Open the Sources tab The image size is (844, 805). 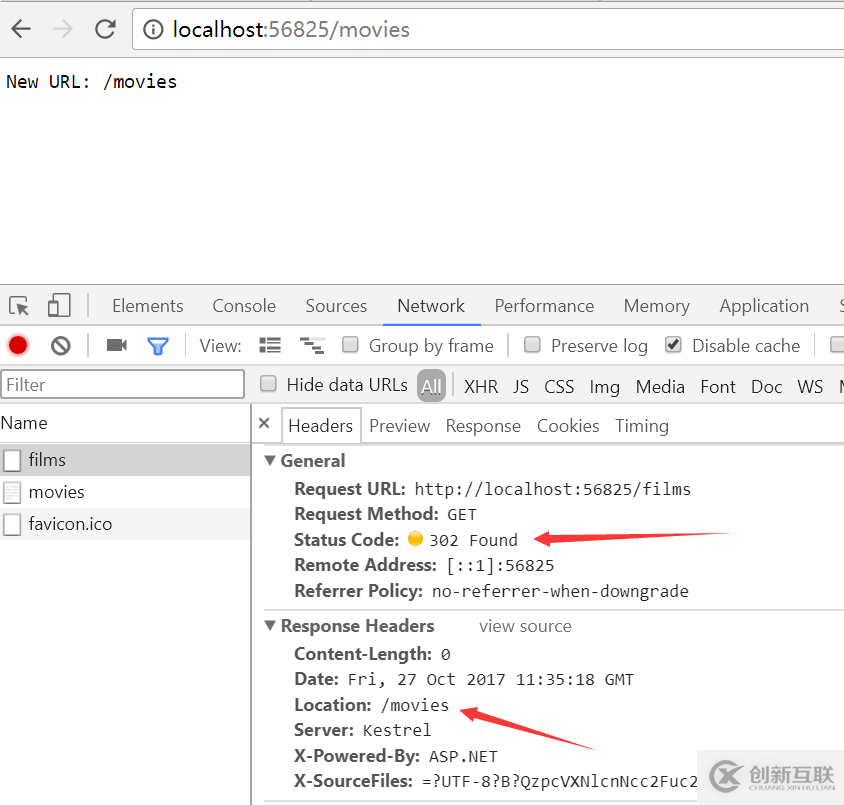coord(336,306)
